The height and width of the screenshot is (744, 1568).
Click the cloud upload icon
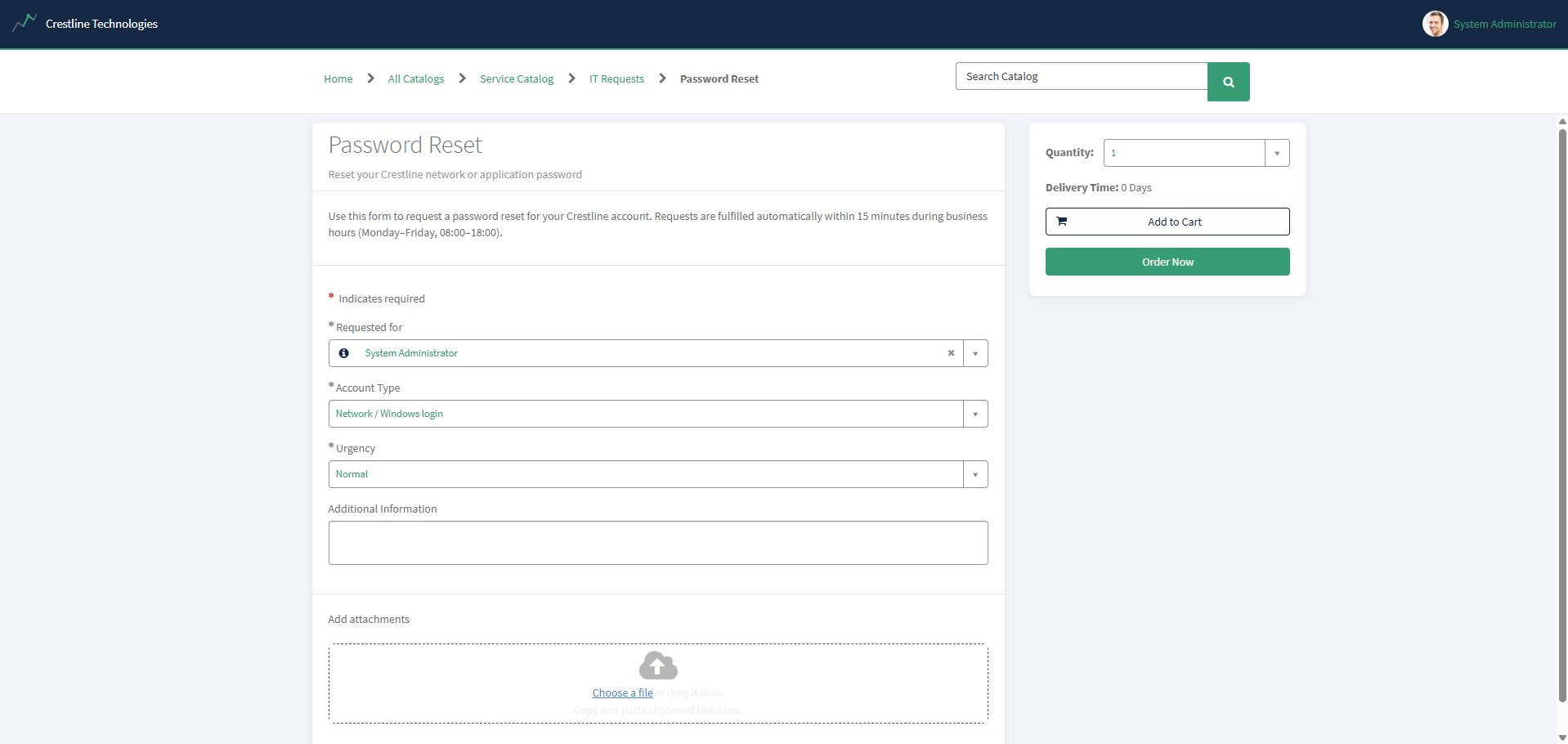click(658, 666)
